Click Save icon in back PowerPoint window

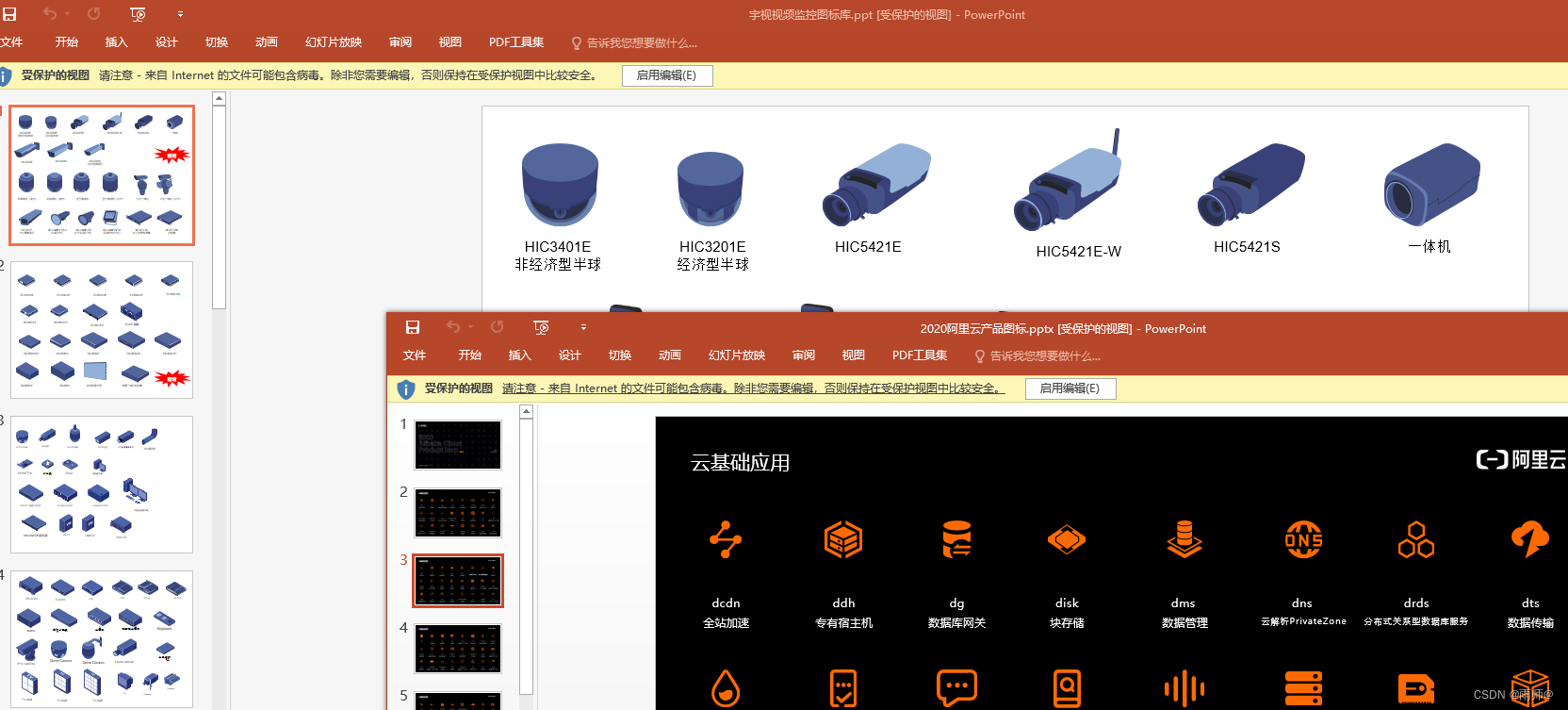tap(9, 14)
